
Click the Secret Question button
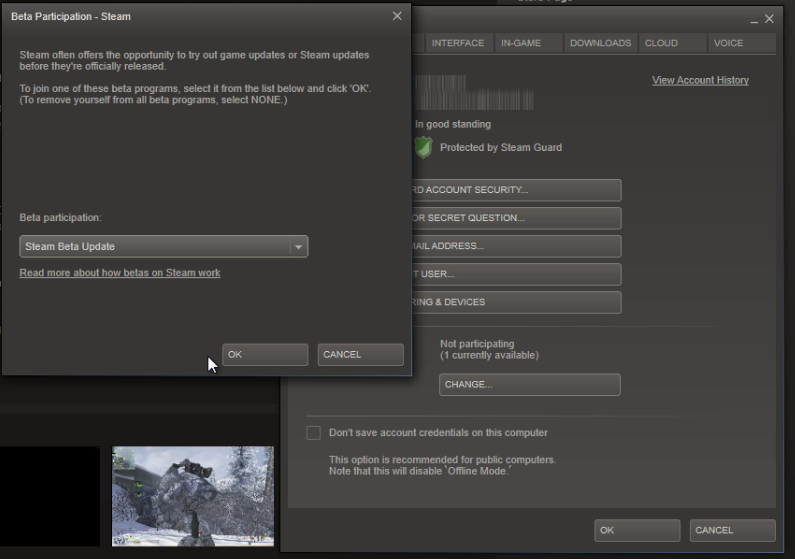click(516, 218)
